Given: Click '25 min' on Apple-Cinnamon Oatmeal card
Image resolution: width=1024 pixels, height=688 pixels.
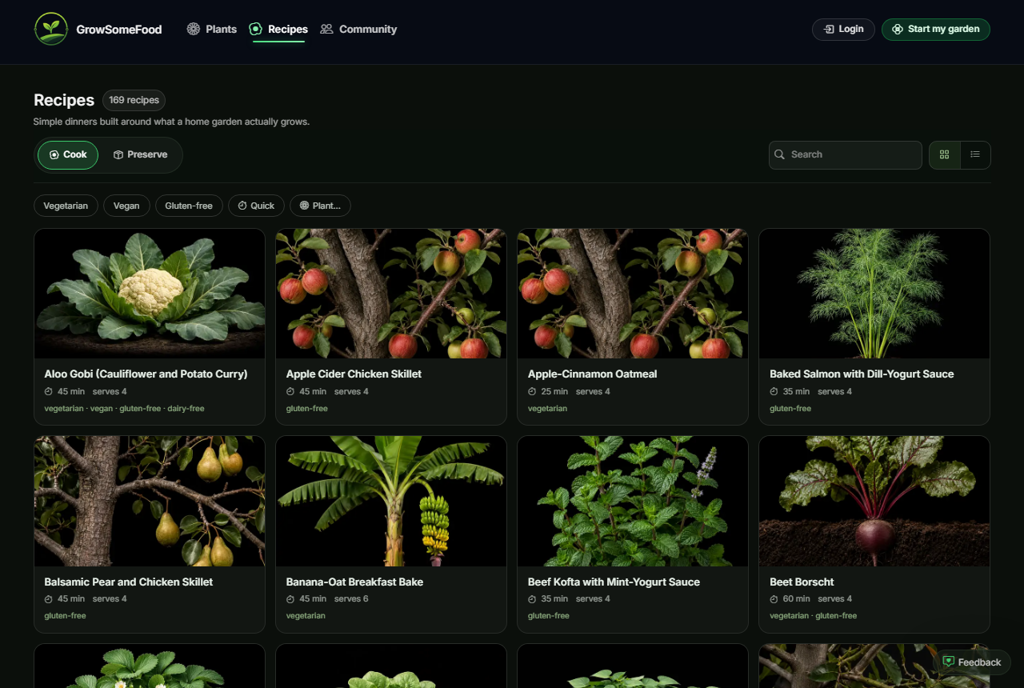Looking at the screenshot, I should [x=554, y=391].
